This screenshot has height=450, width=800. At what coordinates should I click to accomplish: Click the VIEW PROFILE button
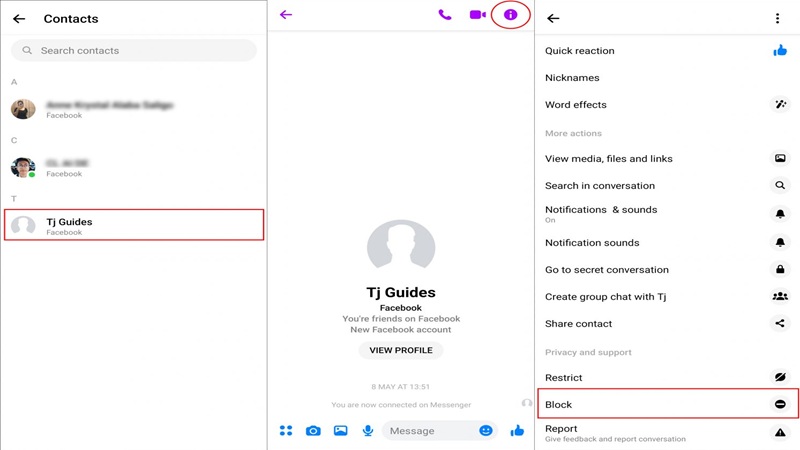click(x=401, y=350)
